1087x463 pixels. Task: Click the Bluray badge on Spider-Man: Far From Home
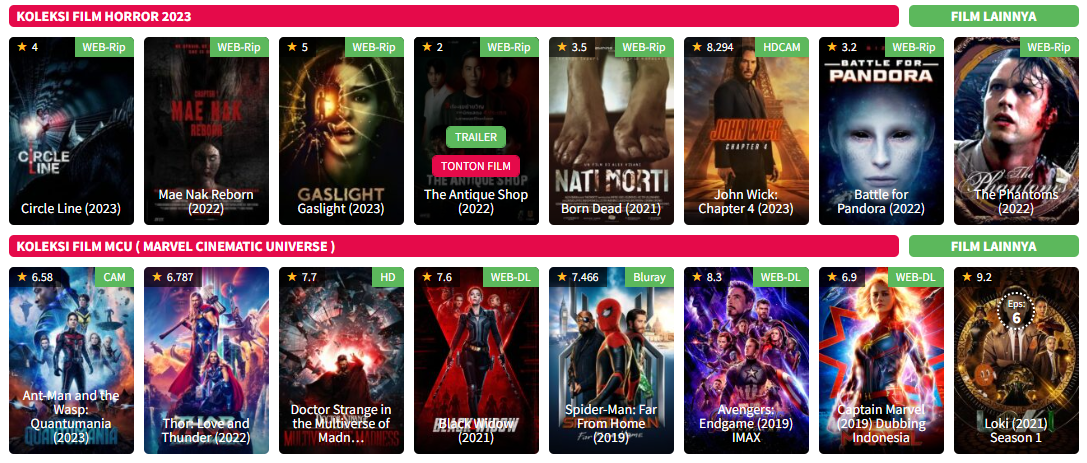tap(649, 277)
